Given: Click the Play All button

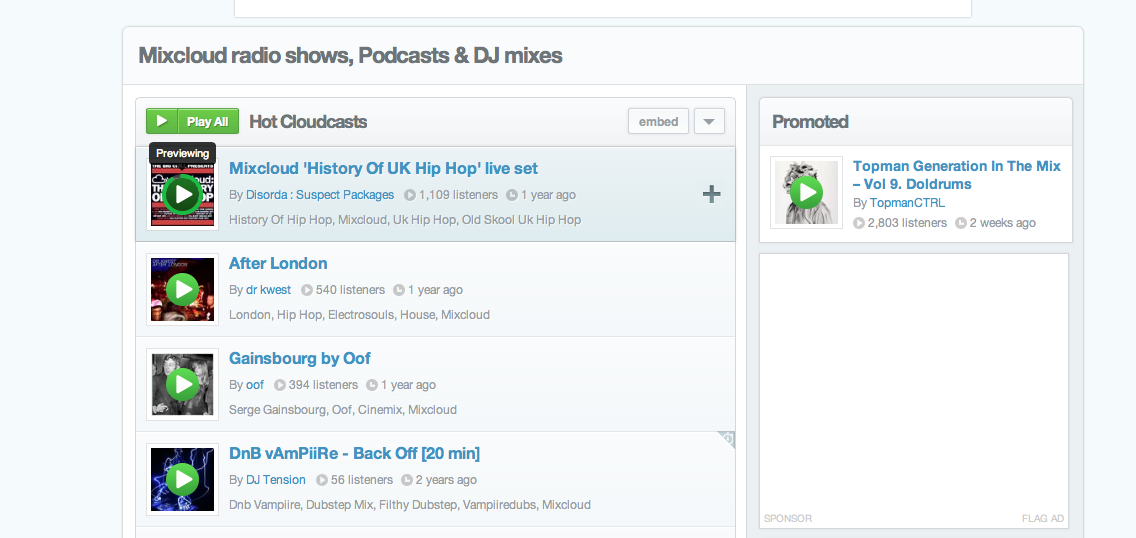Looking at the screenshot, I should tap(192, 121).
